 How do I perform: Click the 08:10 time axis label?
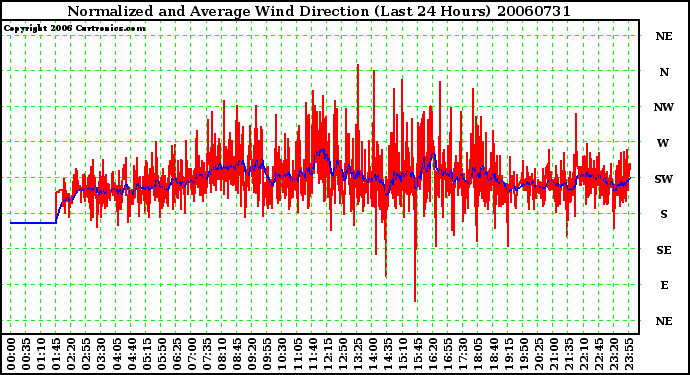[222, 354]
